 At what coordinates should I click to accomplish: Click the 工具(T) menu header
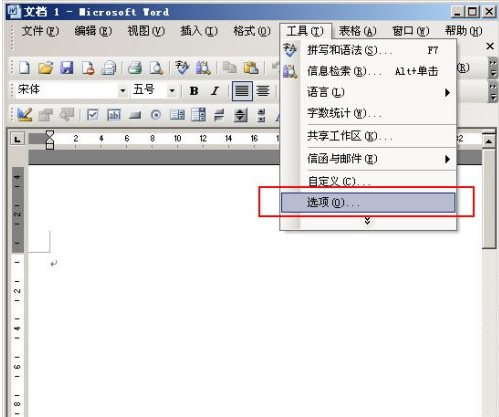point(305,31)
